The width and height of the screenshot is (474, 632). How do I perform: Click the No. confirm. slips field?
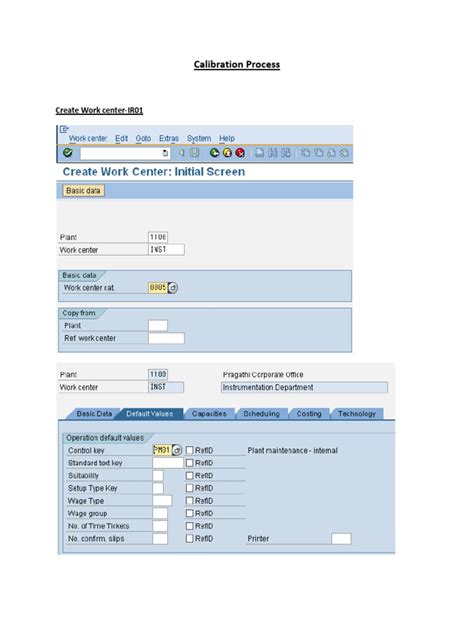click(x=160, y=538)
